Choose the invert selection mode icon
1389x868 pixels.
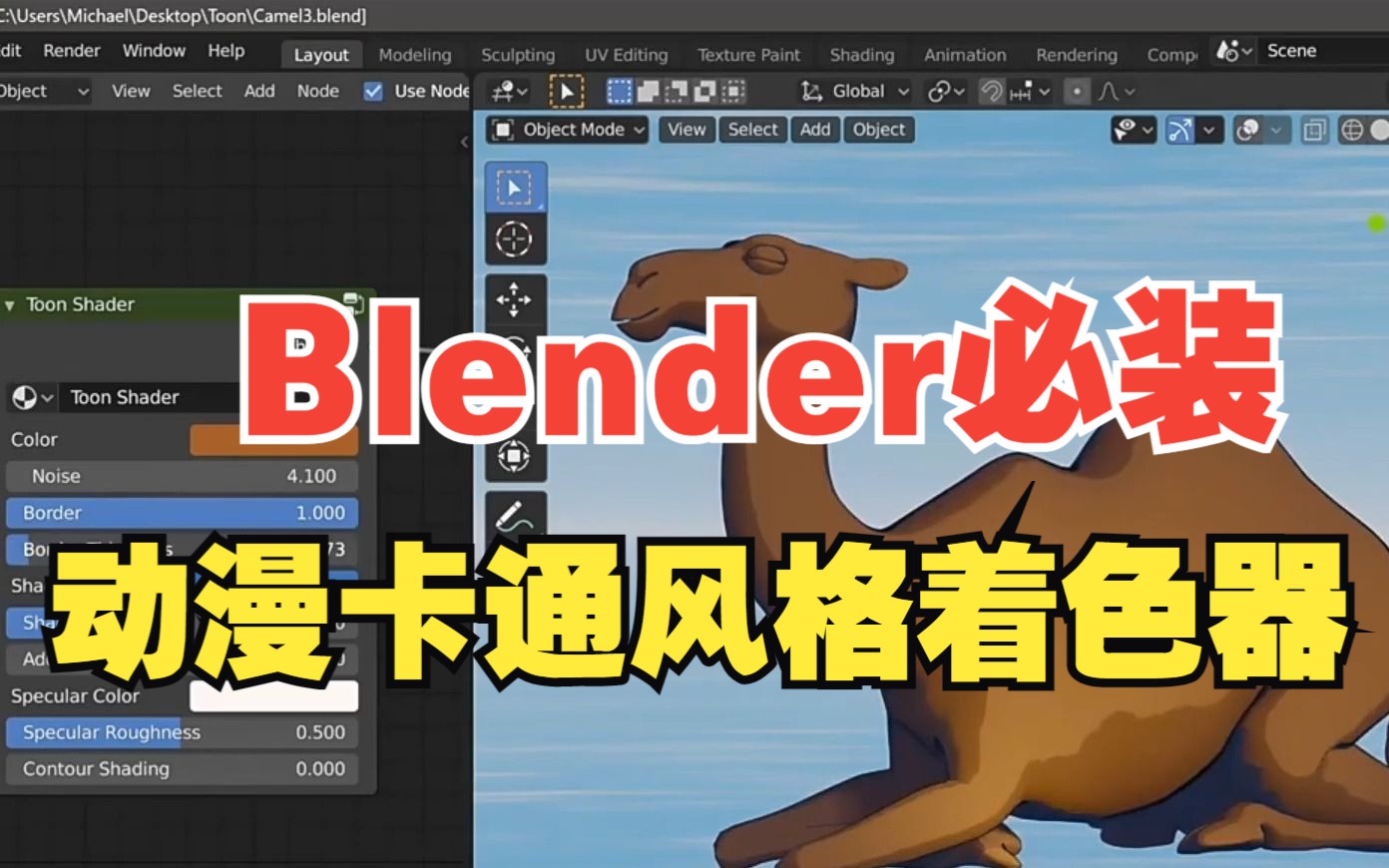coord(704,92)
